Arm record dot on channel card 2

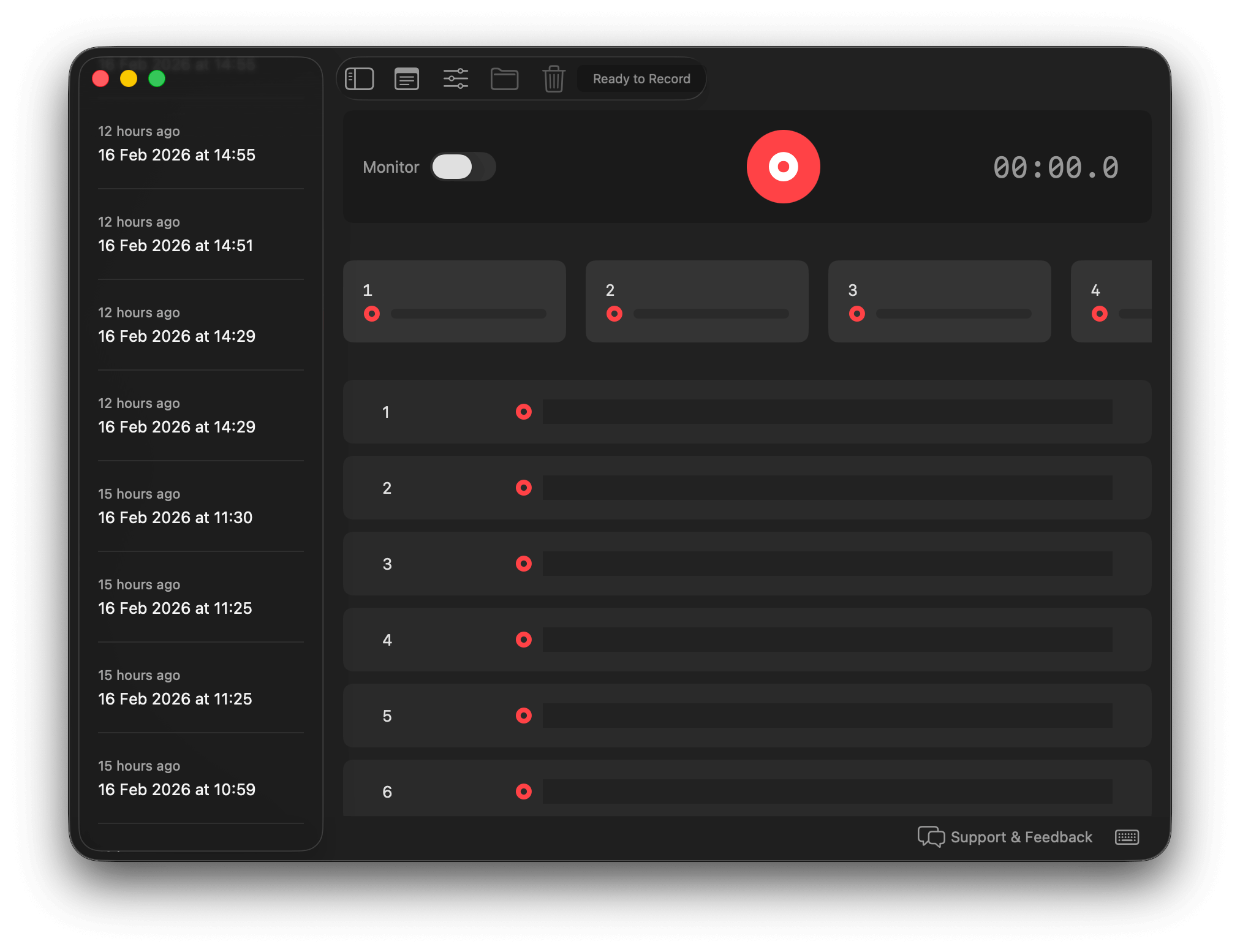(614, 314)
